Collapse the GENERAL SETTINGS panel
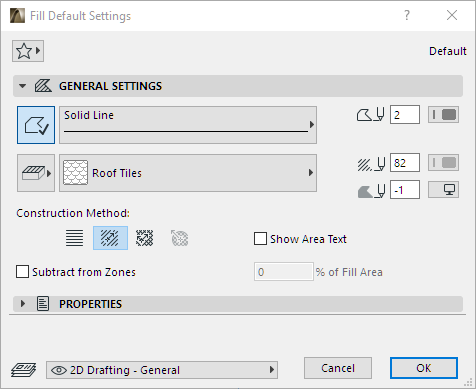This screenshot has height=389, width=476. click(22, 86)
